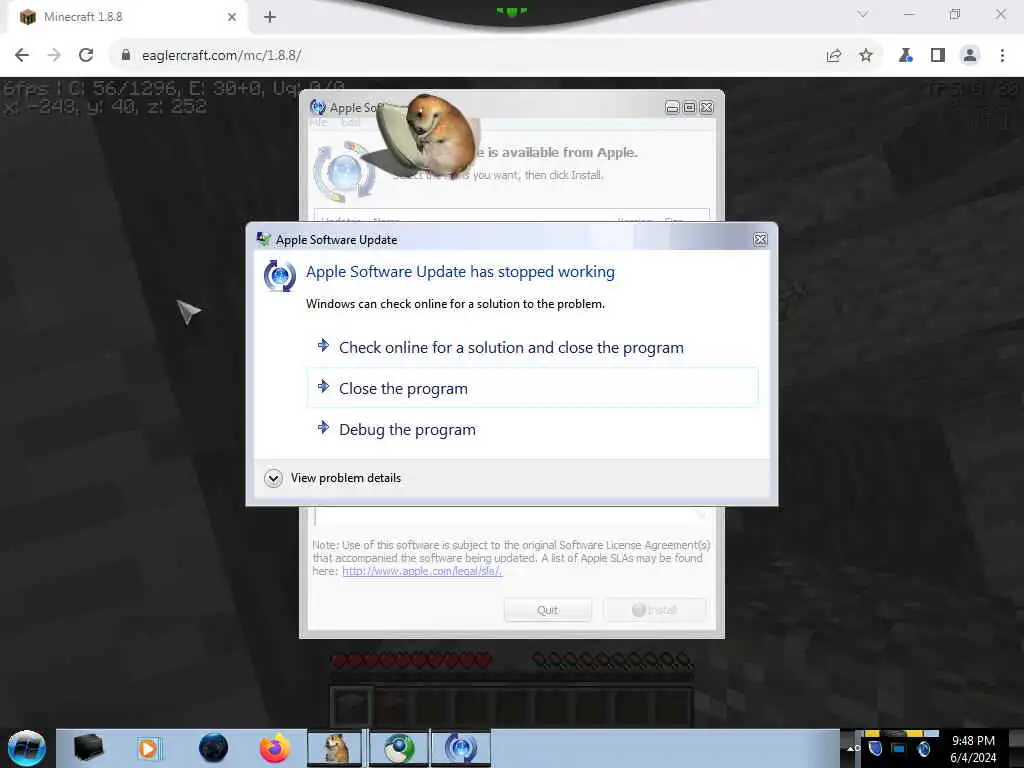
Task: Minimize the background Apple Software Update window
Action: tap(672, 107)
